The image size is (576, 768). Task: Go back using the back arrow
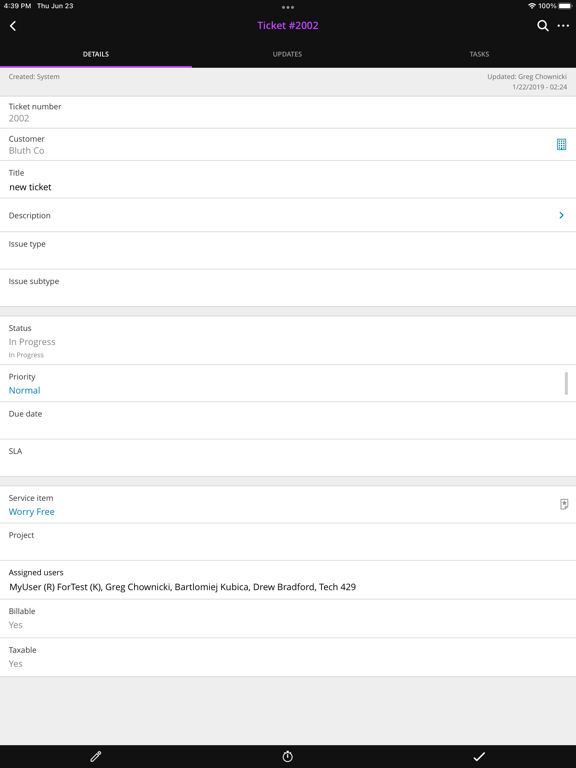tap(13, 26)
